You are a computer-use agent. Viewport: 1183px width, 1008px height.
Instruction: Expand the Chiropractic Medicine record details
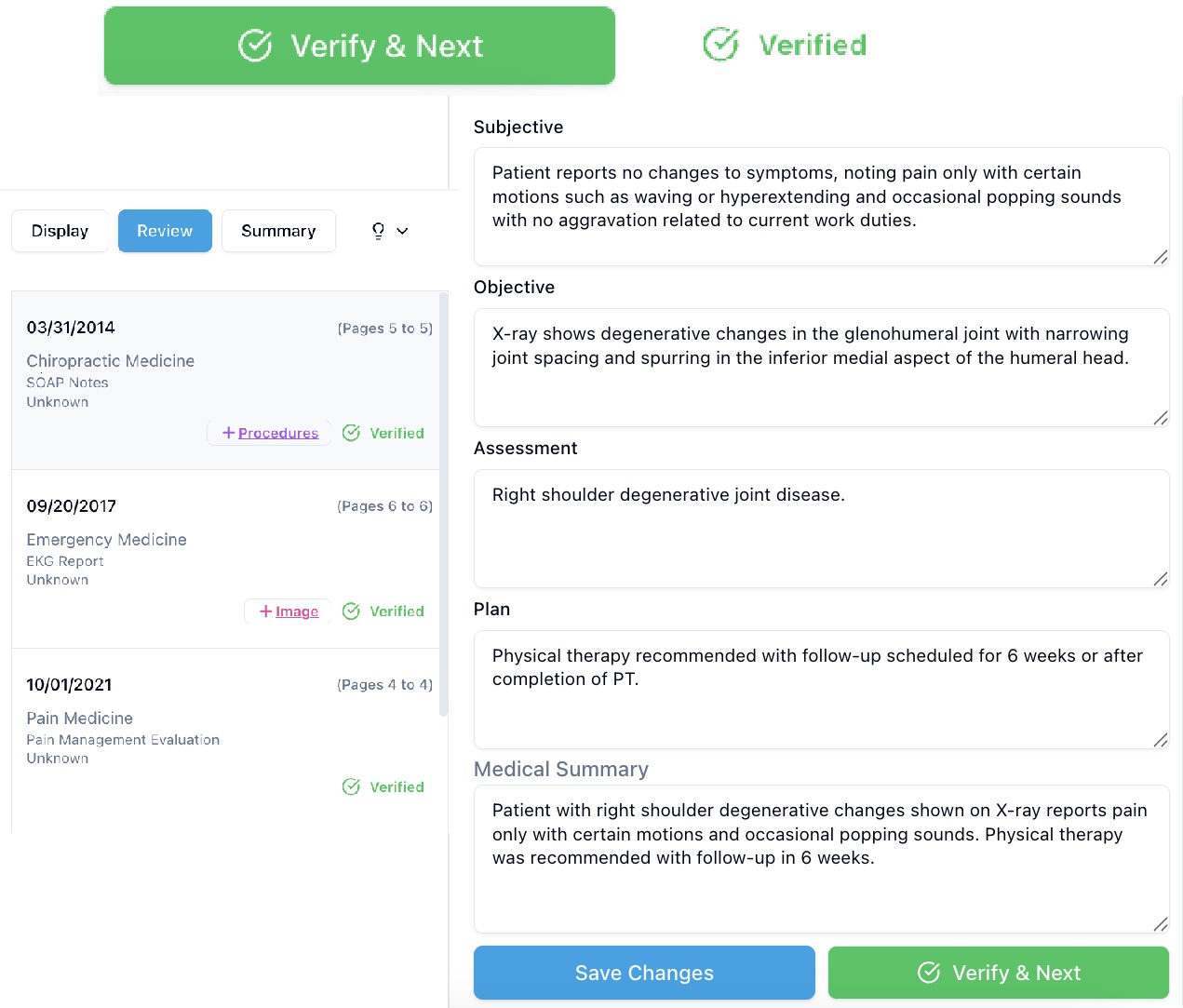coord(111,361)
